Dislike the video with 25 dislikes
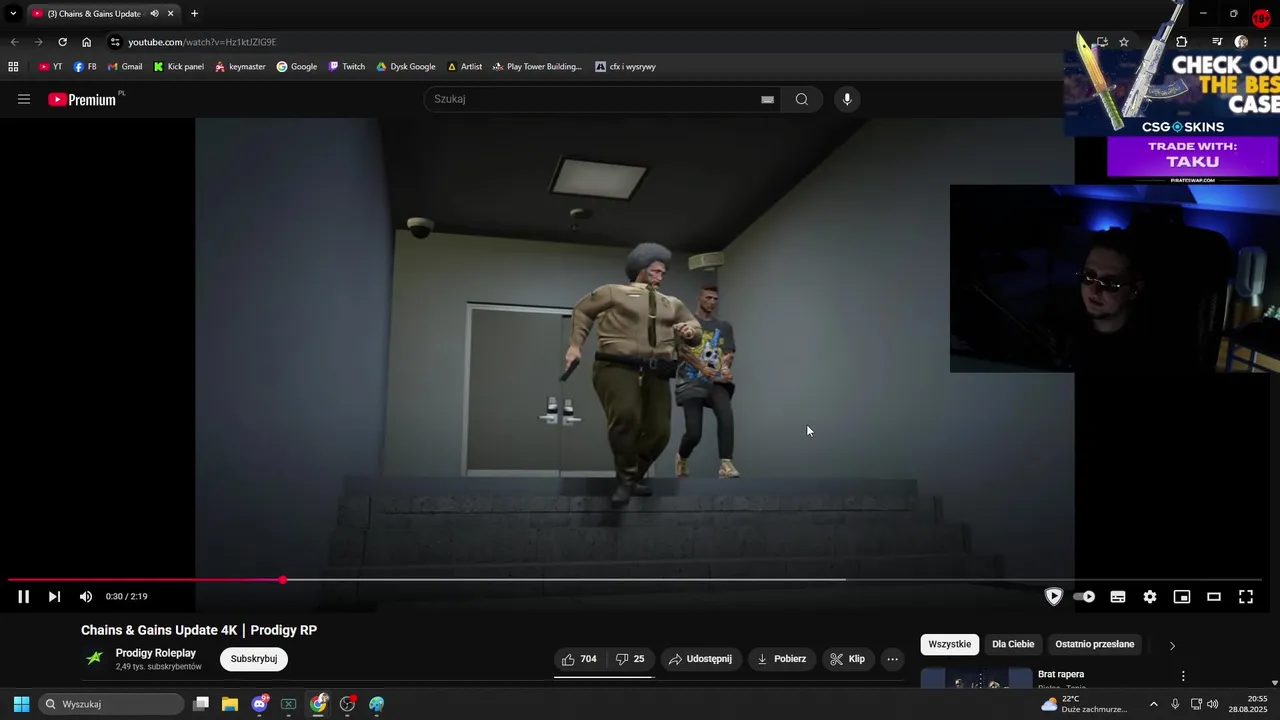1280x720 pixels. pos(630,659)
